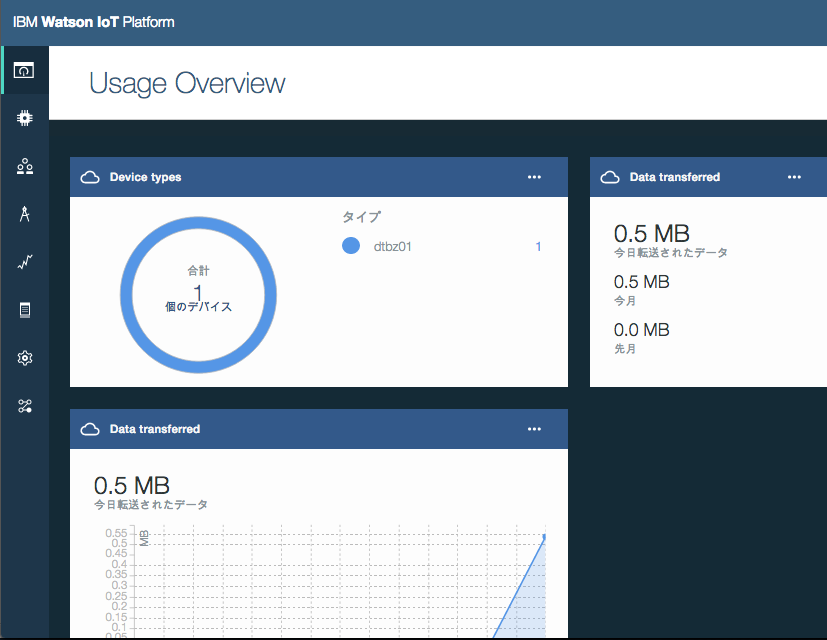Open the Members section icon
827x640 pixels.
click(24, 166)
